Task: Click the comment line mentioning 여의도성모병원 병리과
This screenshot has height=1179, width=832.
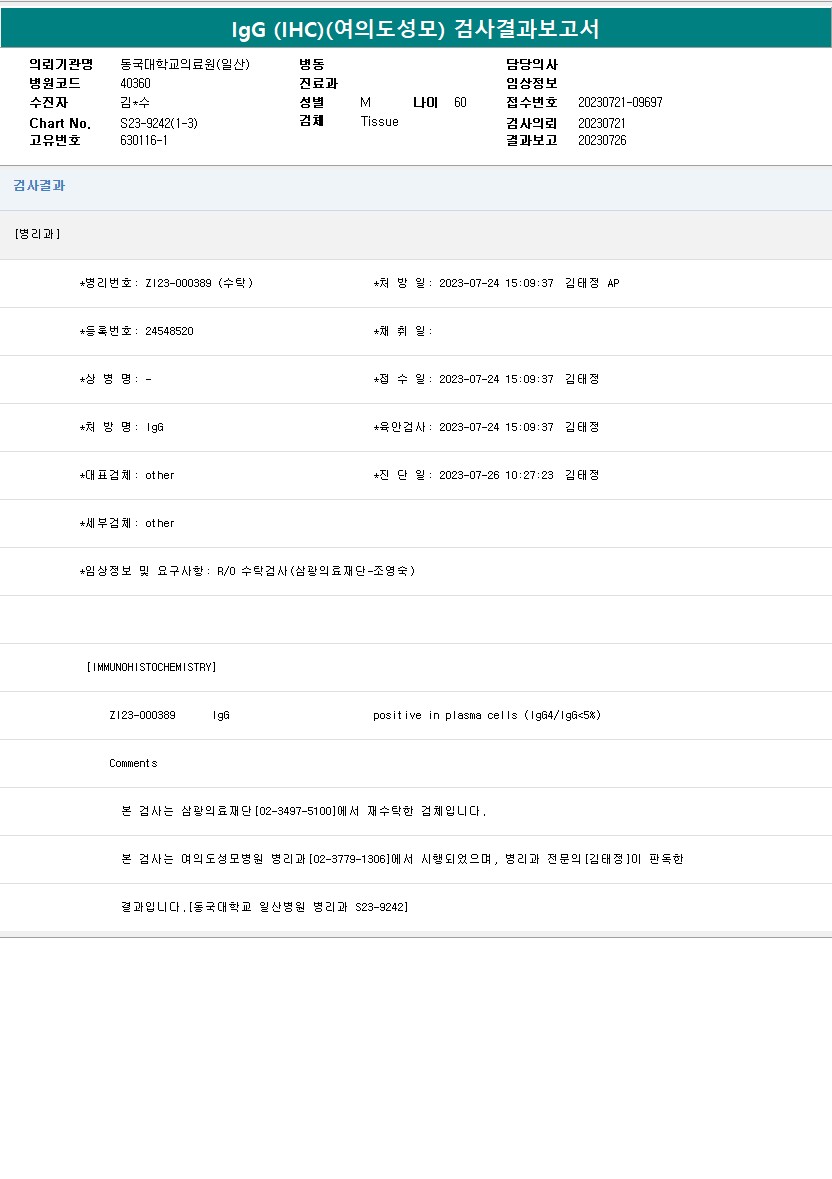Action: coord(402,859)
